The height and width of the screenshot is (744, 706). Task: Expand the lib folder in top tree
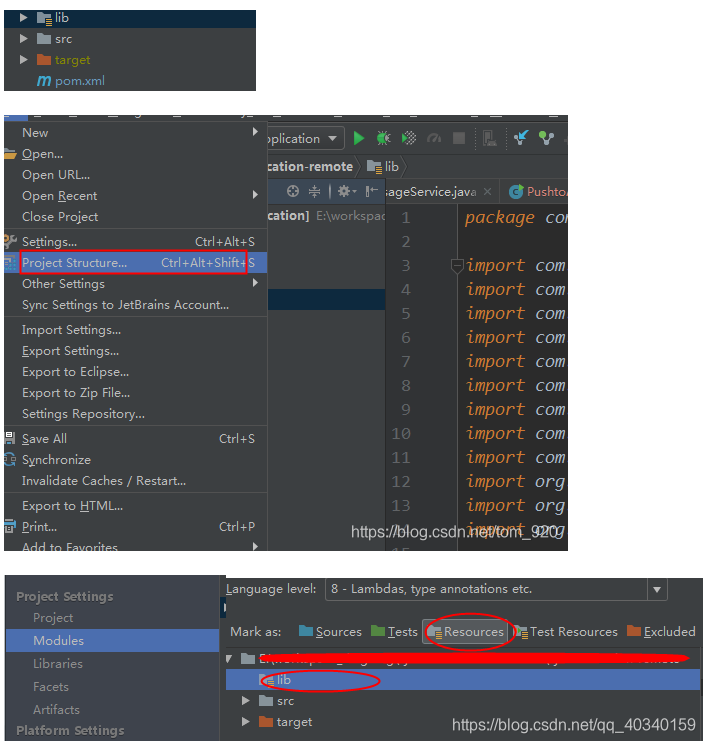click(23, 18)
